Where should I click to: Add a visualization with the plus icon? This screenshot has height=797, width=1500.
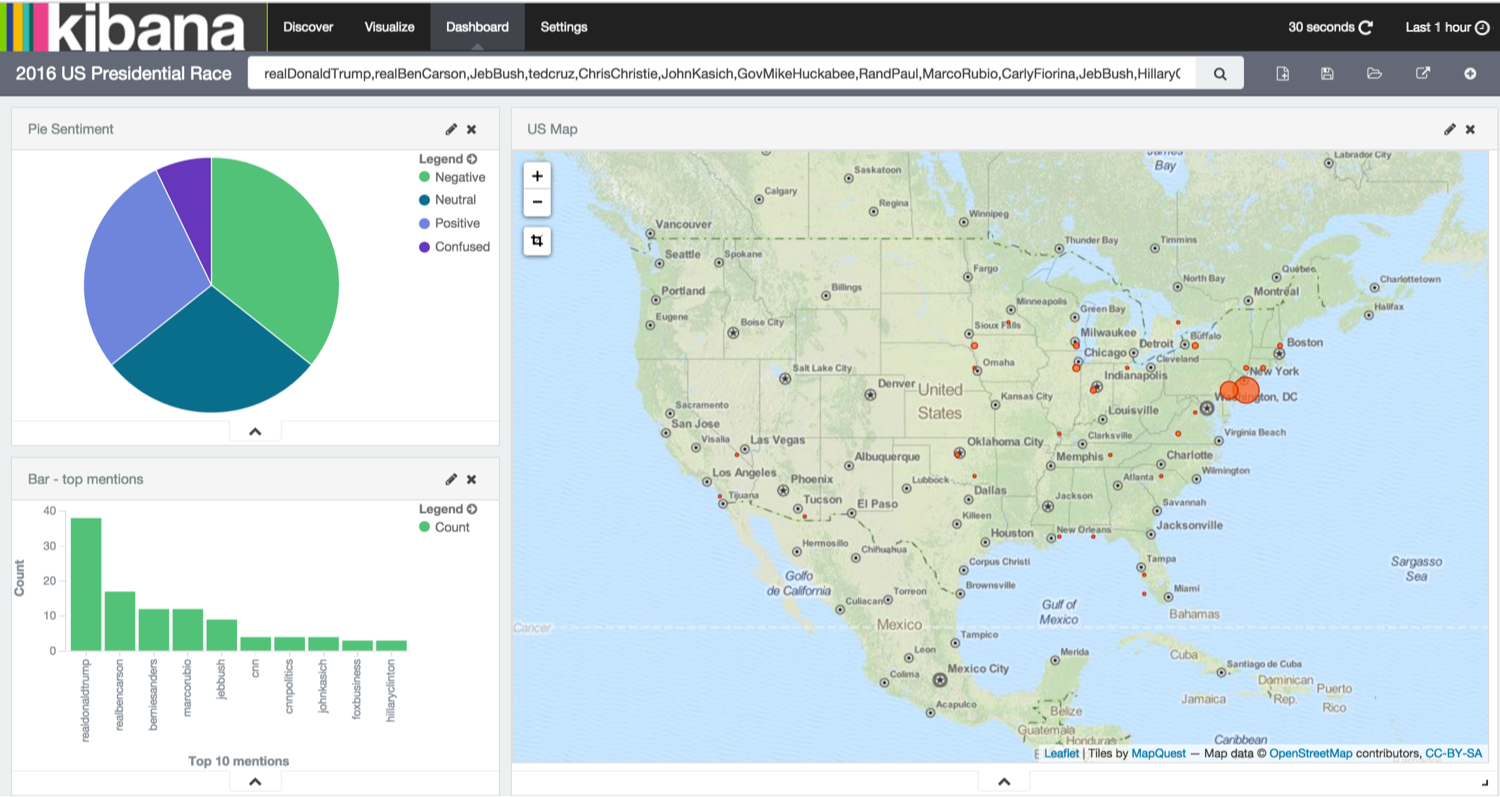pyautogui.click(x=1470, y=73)
